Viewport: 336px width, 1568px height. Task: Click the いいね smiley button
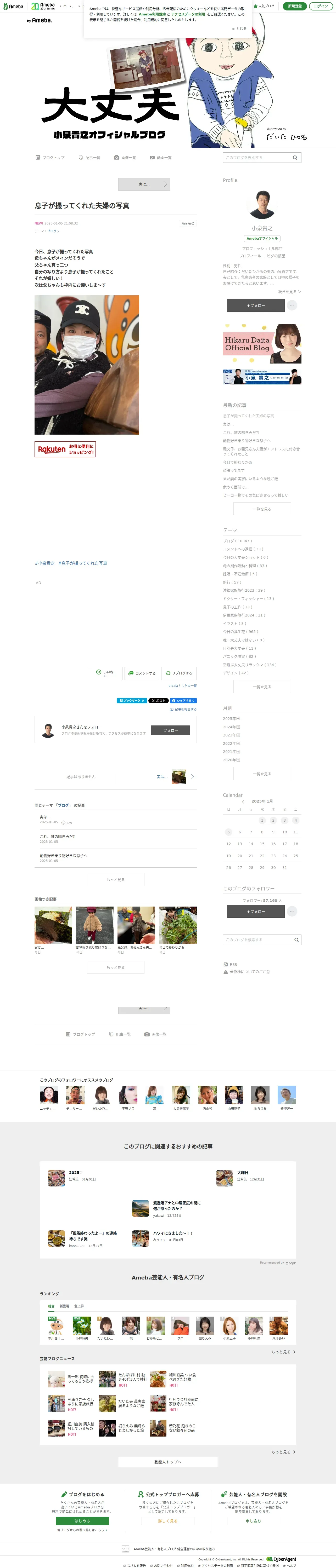tap(104, 673)
